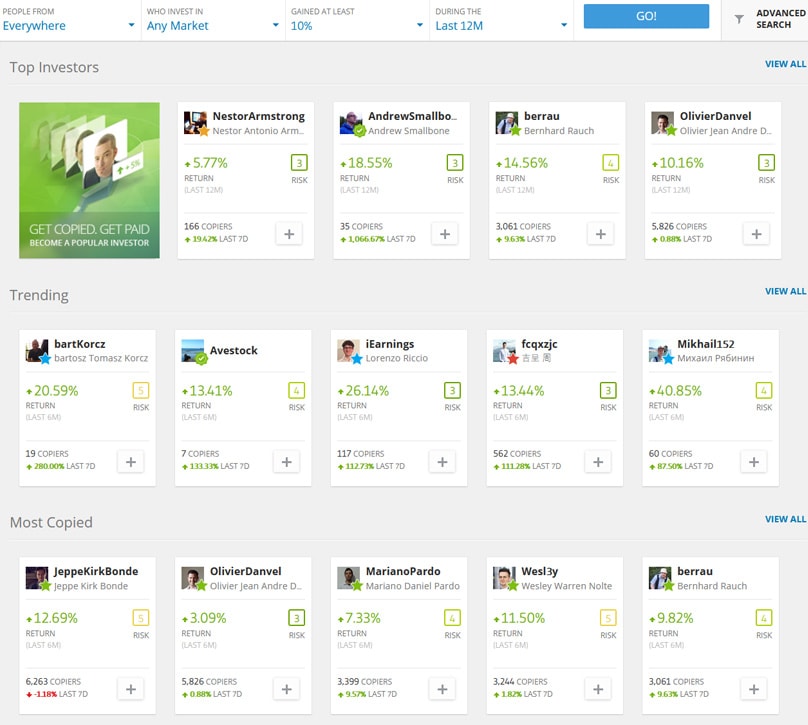This screenshot has width=808, height=725.
Task: Open Mikhail152 profile name link
Action: pyautogui.click(x=705, y=344)
